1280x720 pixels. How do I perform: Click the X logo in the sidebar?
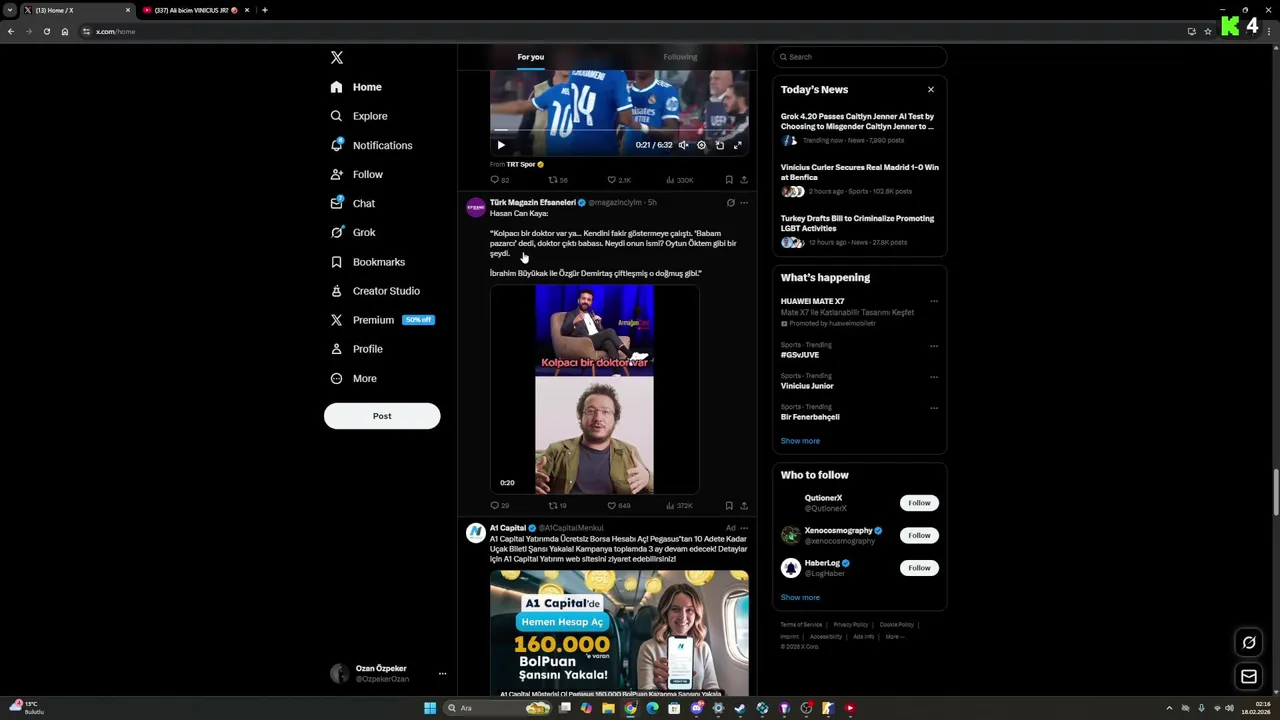pyautogui.click(x=337, y=58)
